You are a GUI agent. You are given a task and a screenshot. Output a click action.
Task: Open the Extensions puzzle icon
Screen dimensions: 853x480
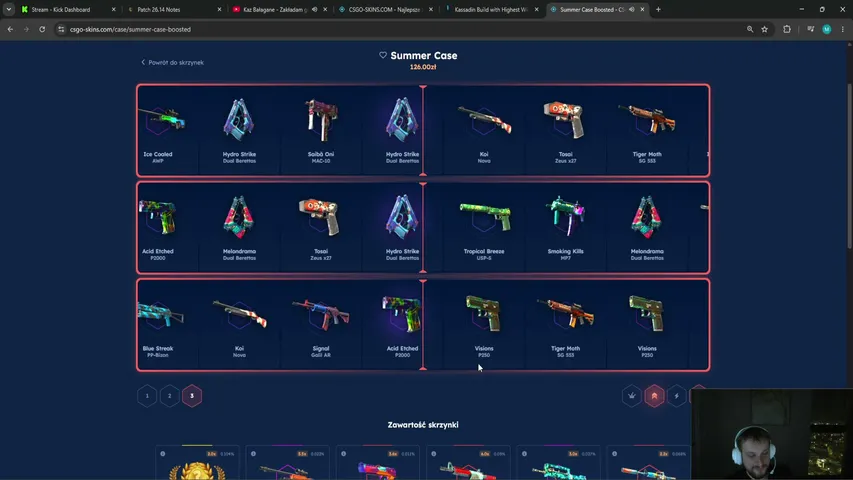point(787,29)
